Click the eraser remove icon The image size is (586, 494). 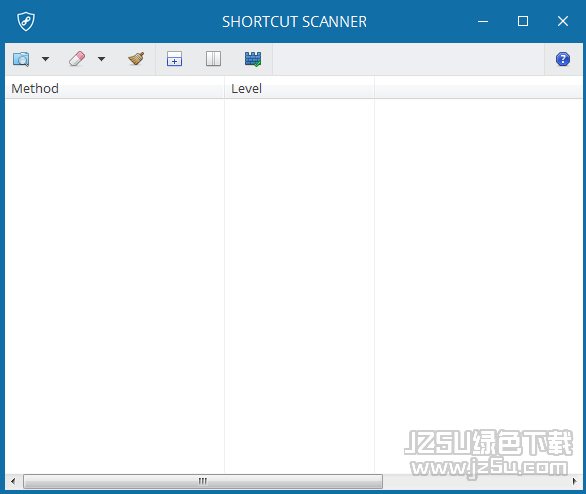77,59
